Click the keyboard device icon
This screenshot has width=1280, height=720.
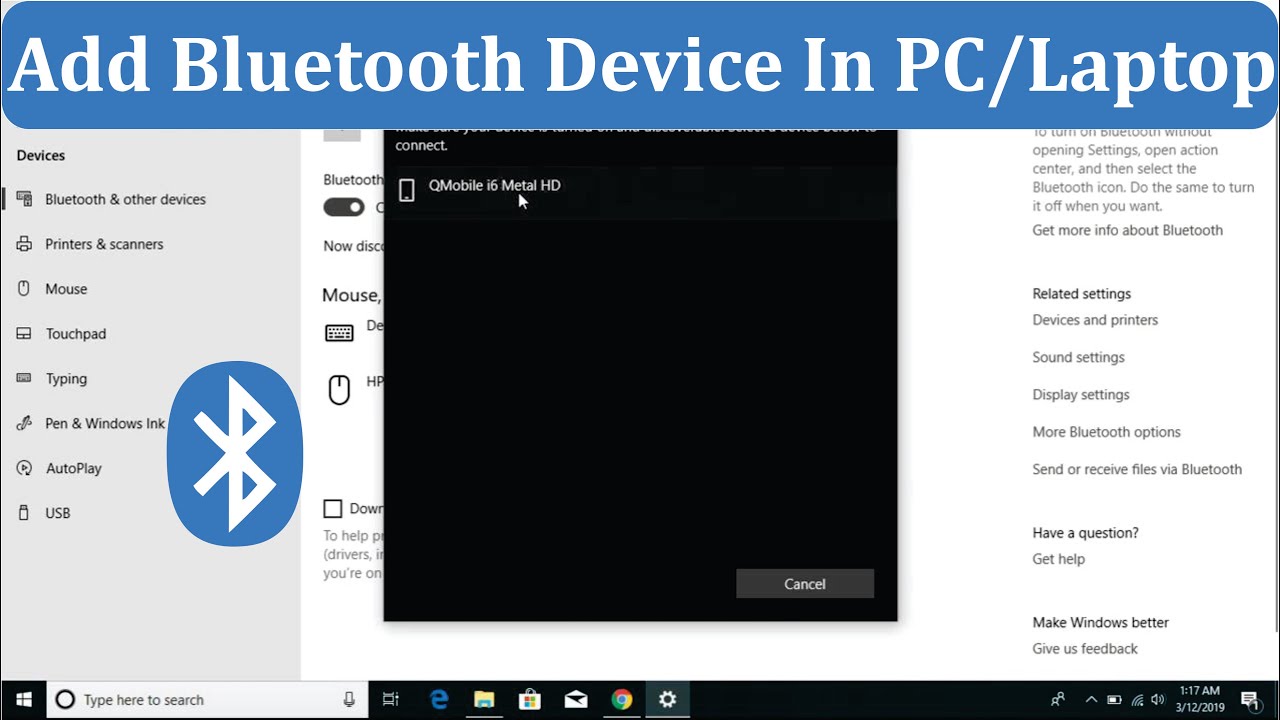pyautogui.click(x=340, y=333)
